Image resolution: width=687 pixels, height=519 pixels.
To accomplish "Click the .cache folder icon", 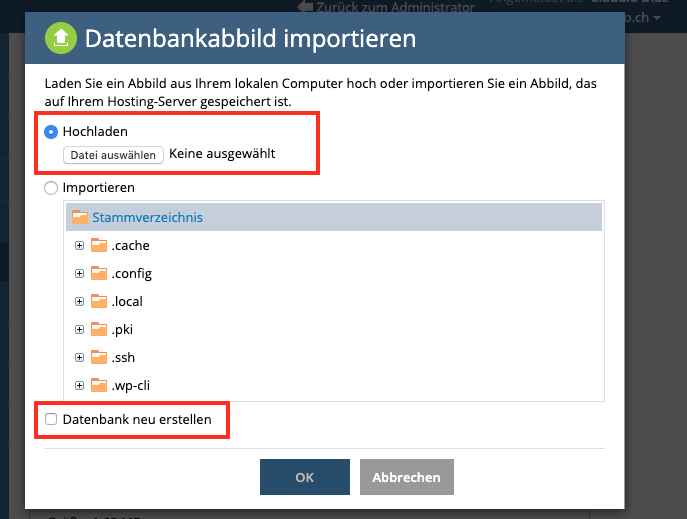I will [98, 245].
